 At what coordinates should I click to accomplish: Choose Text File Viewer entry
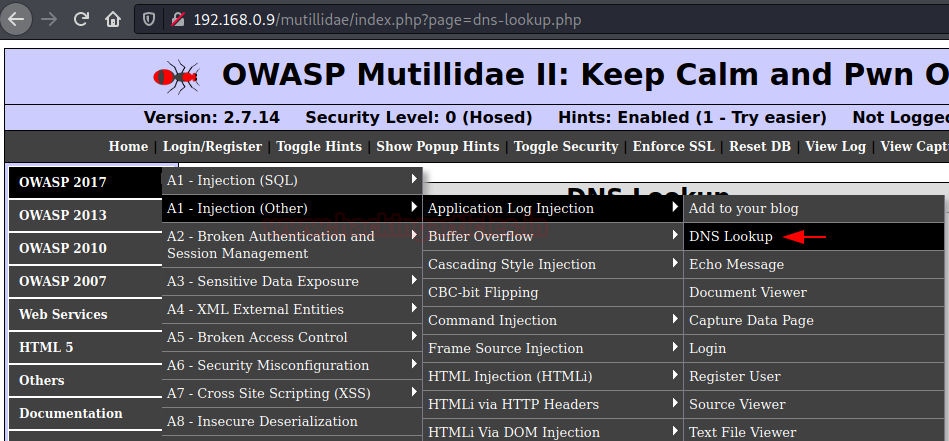(814, 432)
